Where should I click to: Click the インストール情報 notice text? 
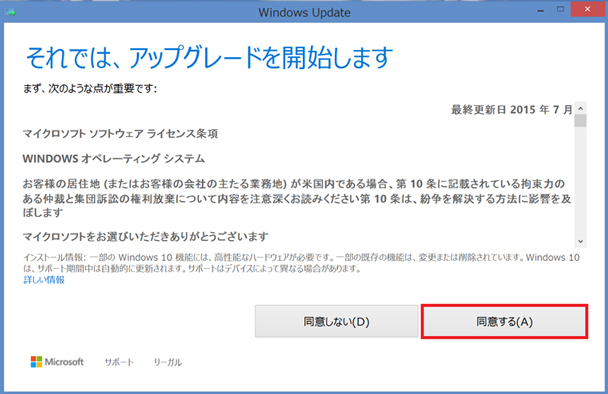301,263
